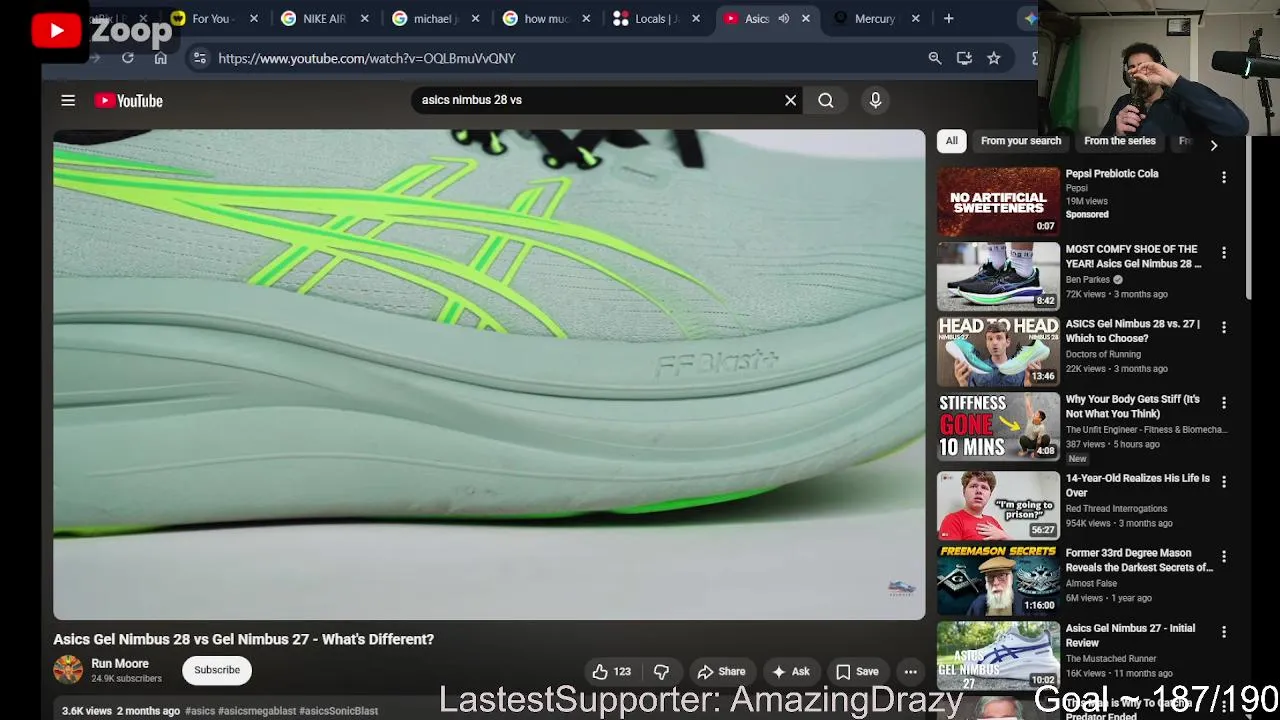Screen dimensions: 1280x720
Task: Save the video to a playlist
Action: (x=857, y=672)
